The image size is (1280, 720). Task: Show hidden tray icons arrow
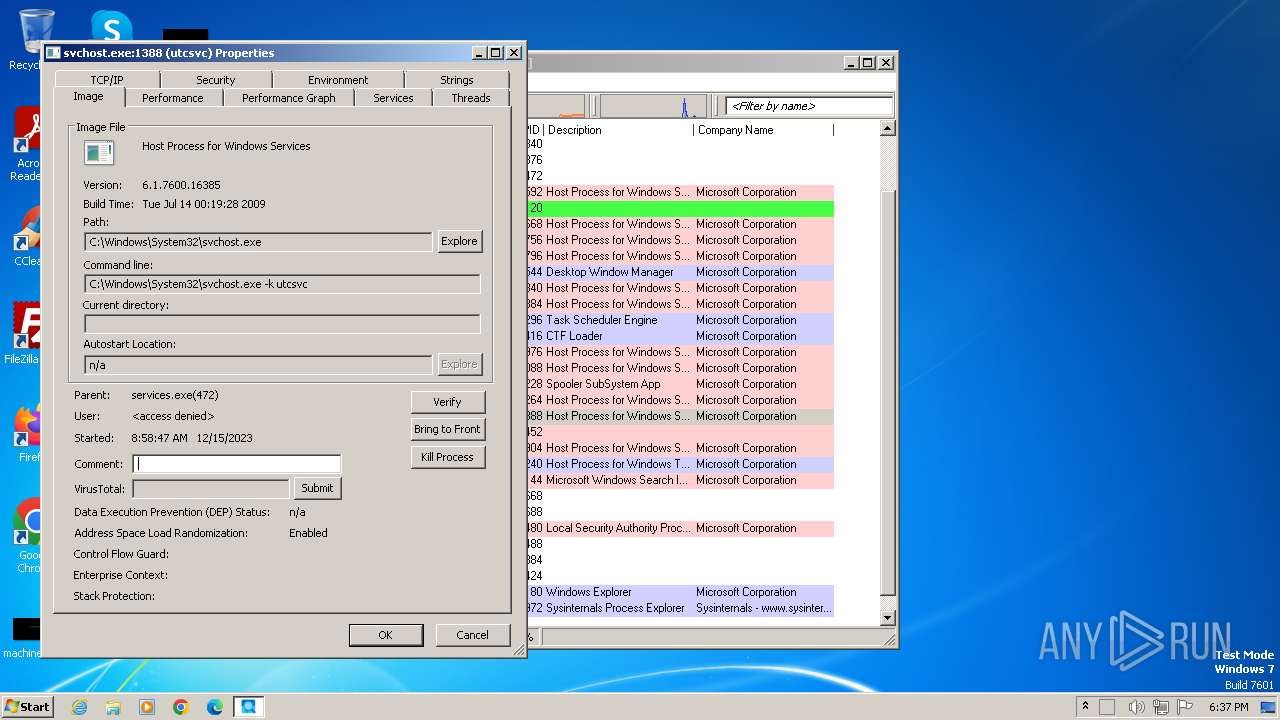pyautogui.click(x=1085, y=707)
